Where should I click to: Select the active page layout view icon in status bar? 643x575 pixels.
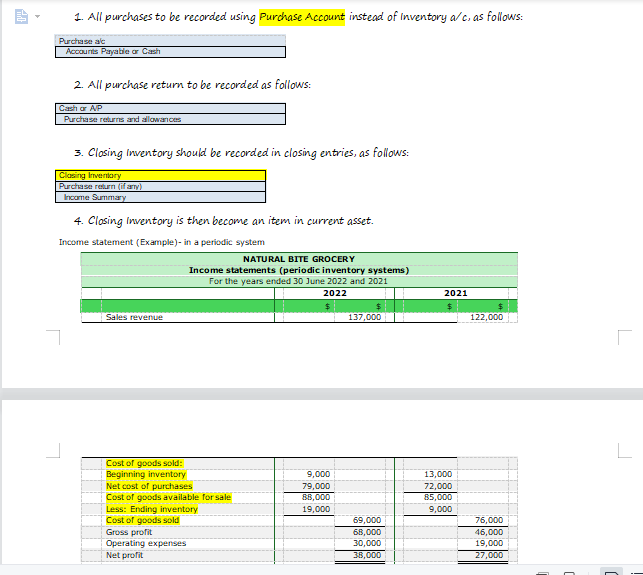coord(611,572)
